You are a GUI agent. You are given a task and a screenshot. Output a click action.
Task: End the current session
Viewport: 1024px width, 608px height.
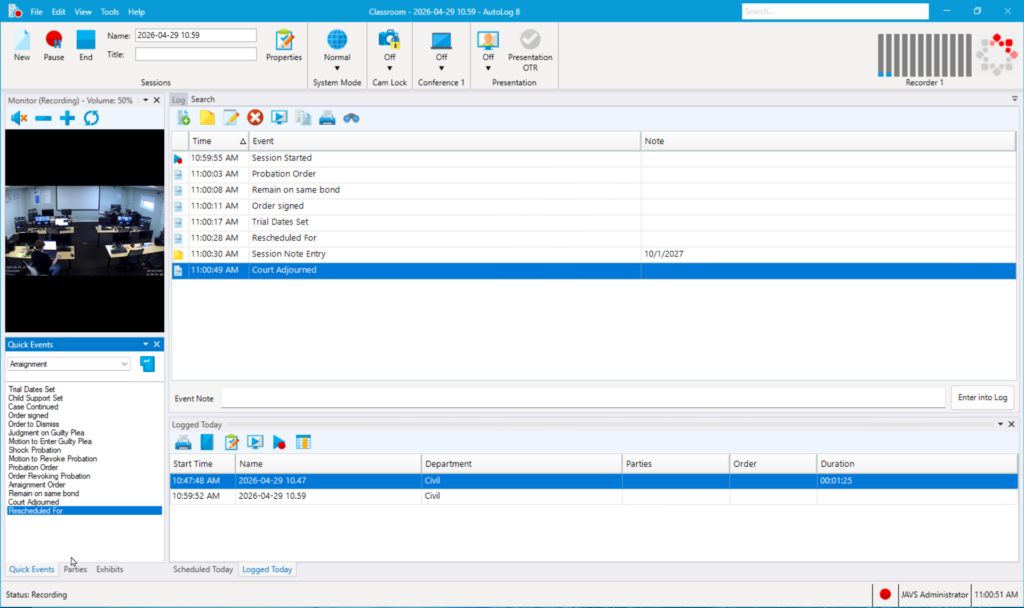click(x=86, y=46)
